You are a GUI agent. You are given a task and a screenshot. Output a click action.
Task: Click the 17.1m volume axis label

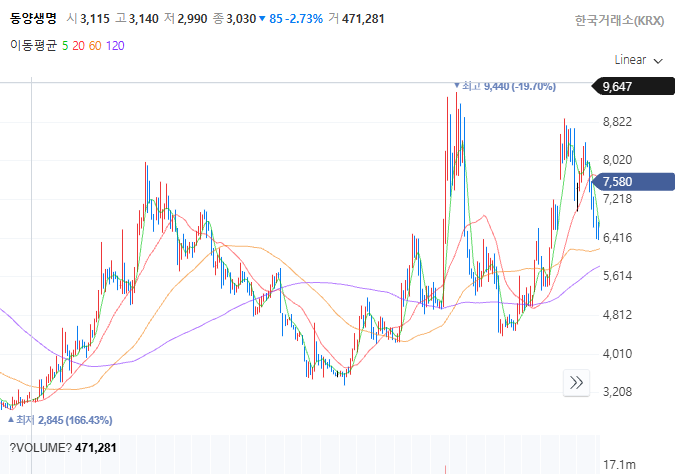pyautogui.click(x=619, y=464)
